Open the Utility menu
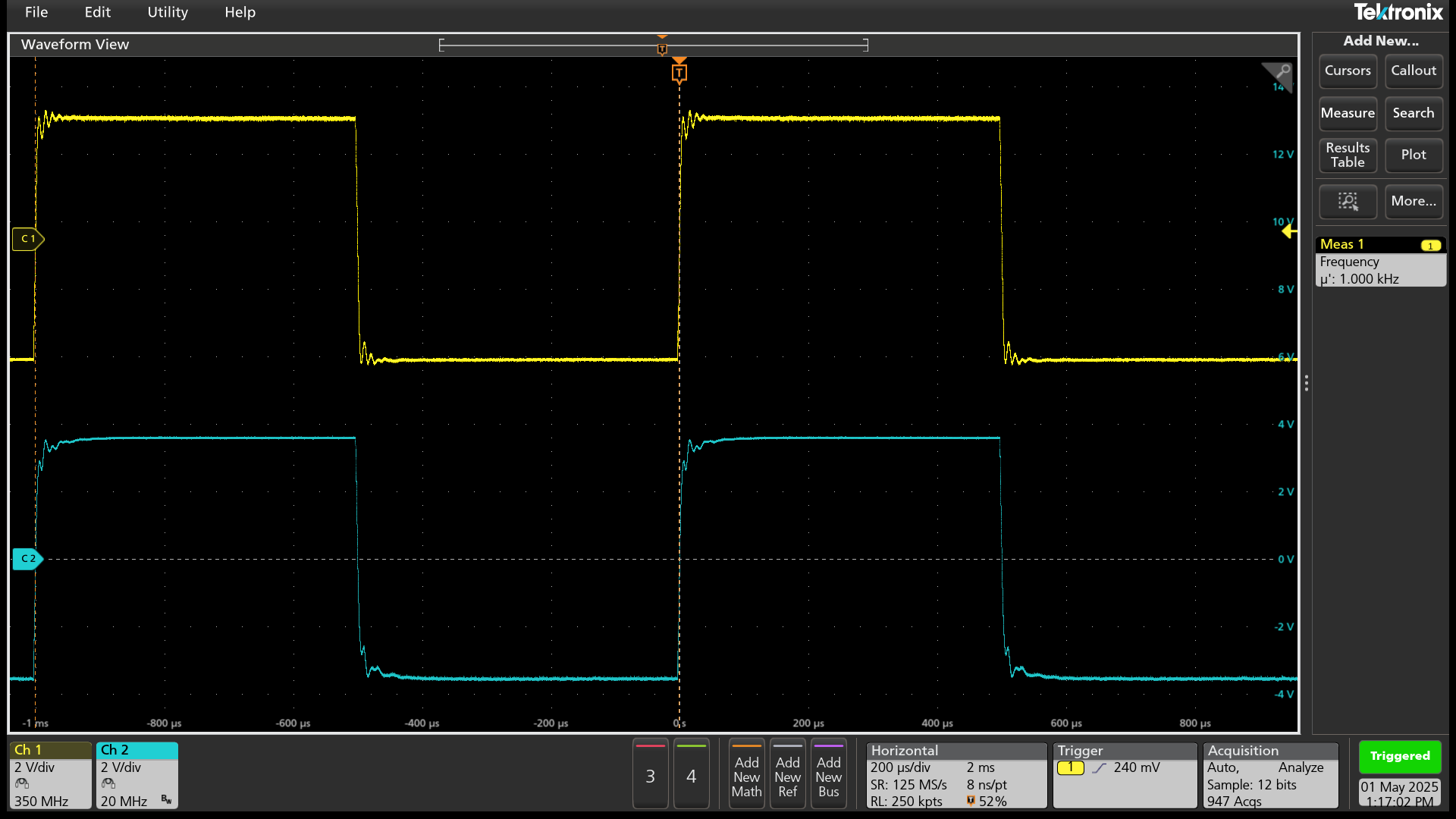 tap(168, 12)
